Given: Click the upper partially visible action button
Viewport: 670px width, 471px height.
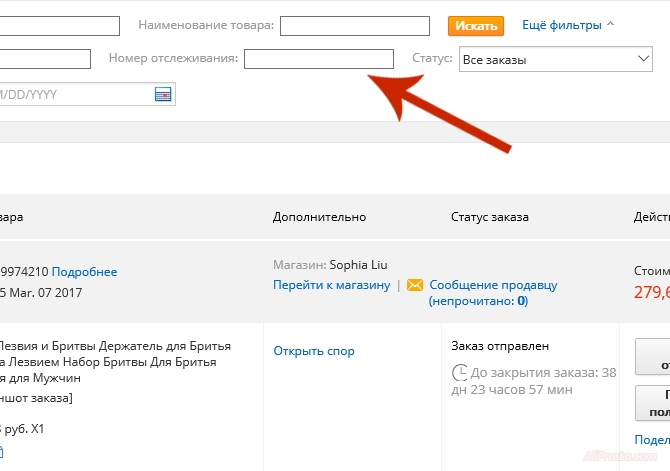Looking at the screenshot, I should (654, 357).
